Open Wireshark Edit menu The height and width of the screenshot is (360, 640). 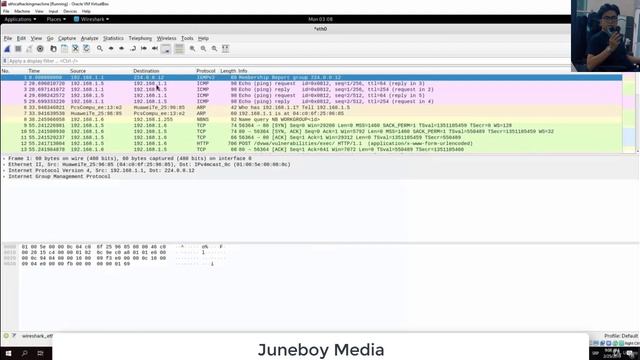(21, 38)
